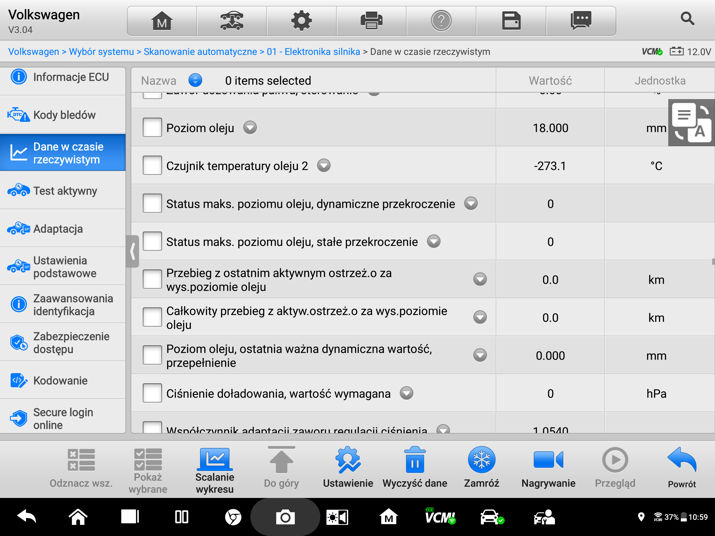The image size is (715, 536).
Task: Expand ostatnia ważna dynamiczna wartość dropdown
Action: click(x=480, y=355)
